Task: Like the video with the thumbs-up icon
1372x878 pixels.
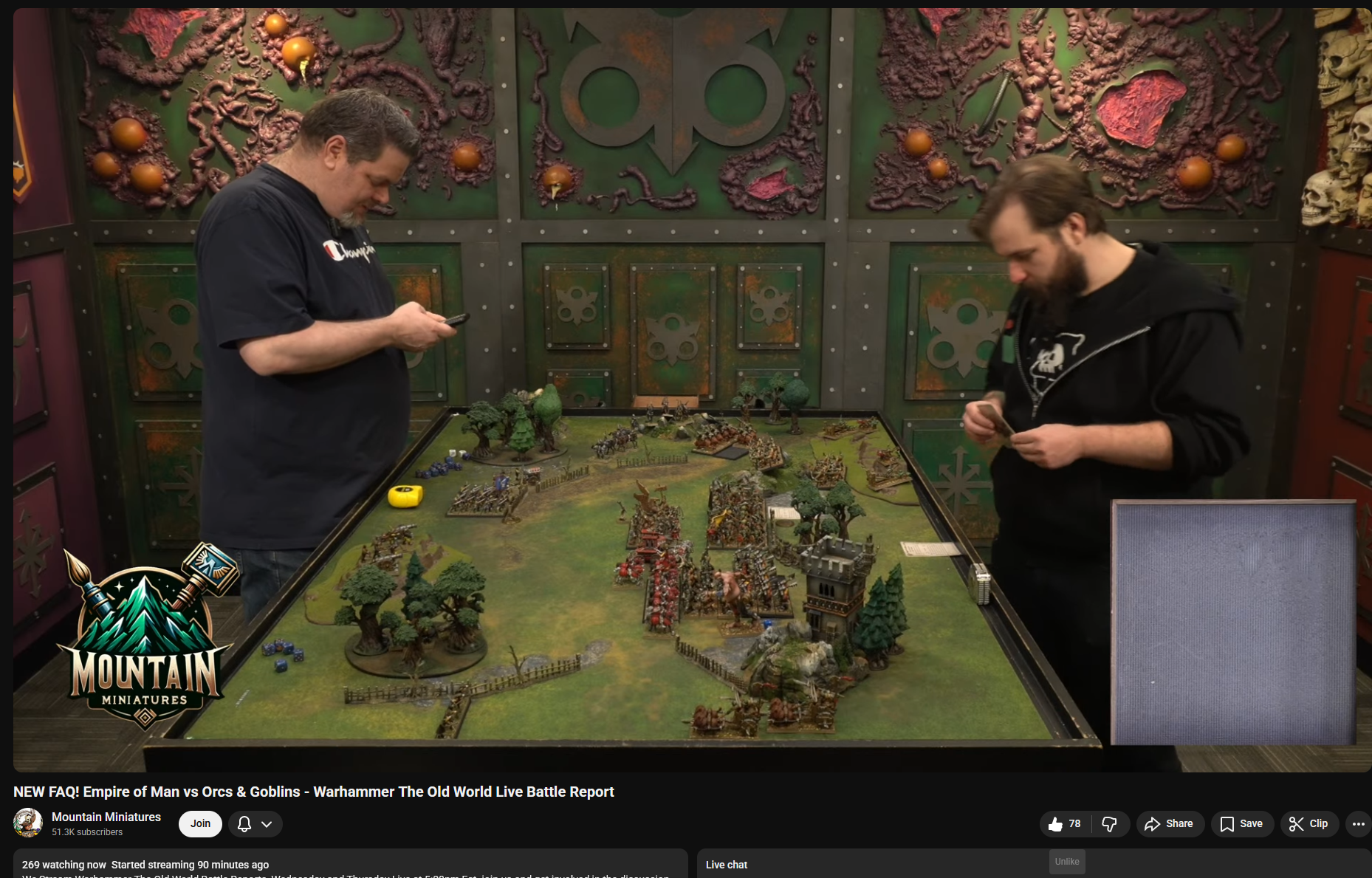Action: (x=1065, y=824)
